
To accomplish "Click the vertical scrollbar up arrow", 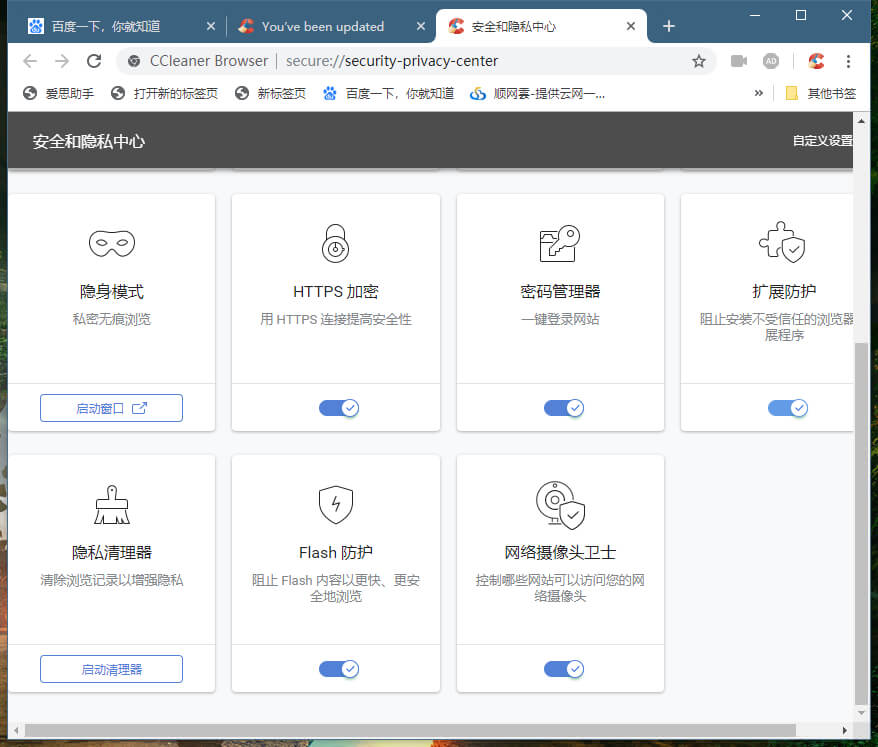I will (x=861, y=120).
